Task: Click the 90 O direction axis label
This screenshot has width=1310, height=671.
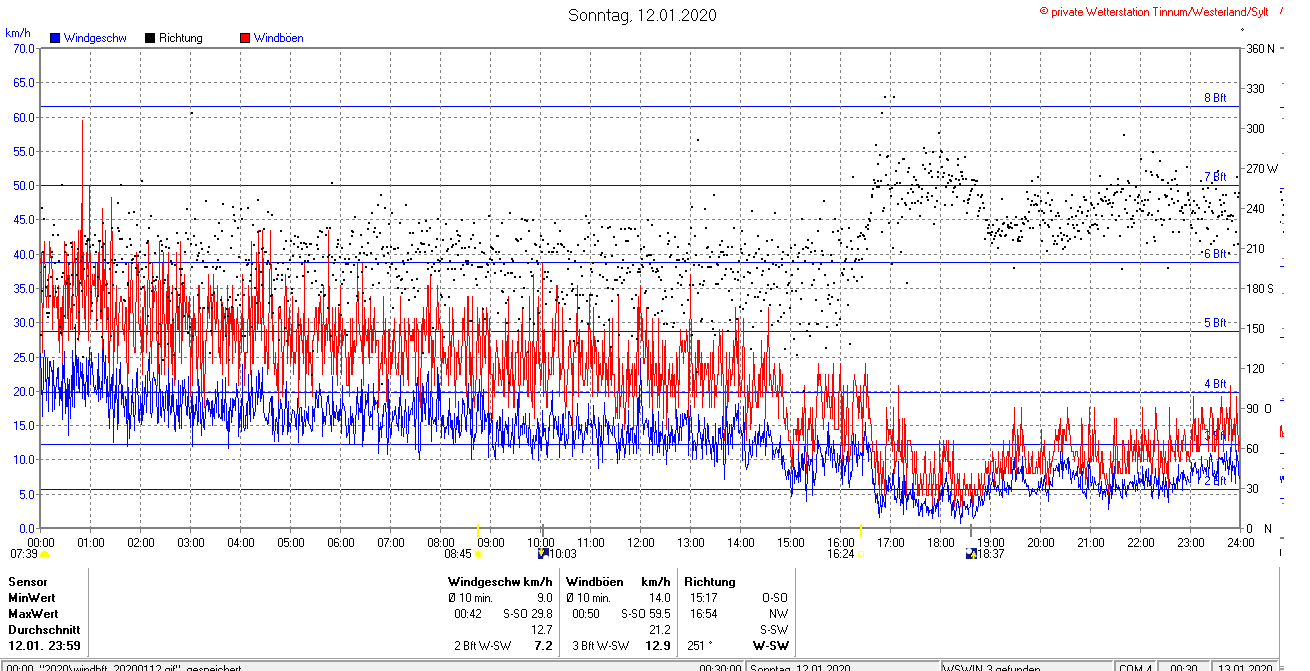Action: pos(1257,408)
